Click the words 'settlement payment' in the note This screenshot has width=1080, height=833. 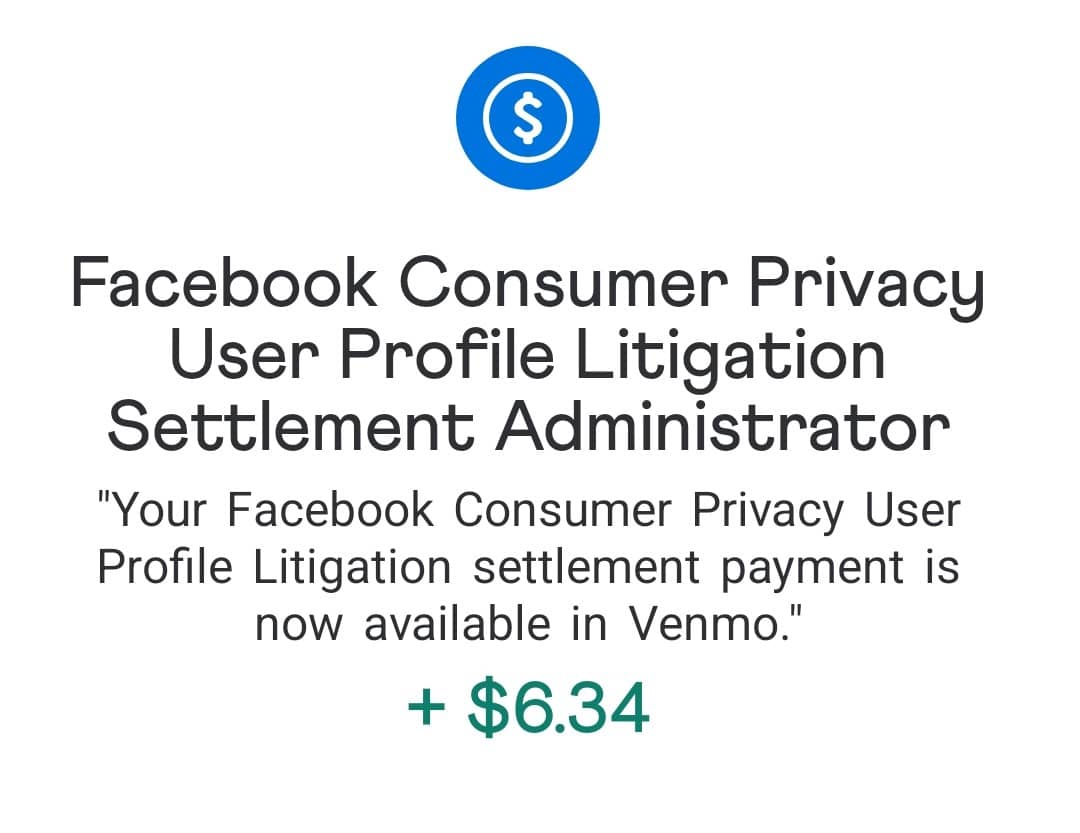(x=688, y=570)
